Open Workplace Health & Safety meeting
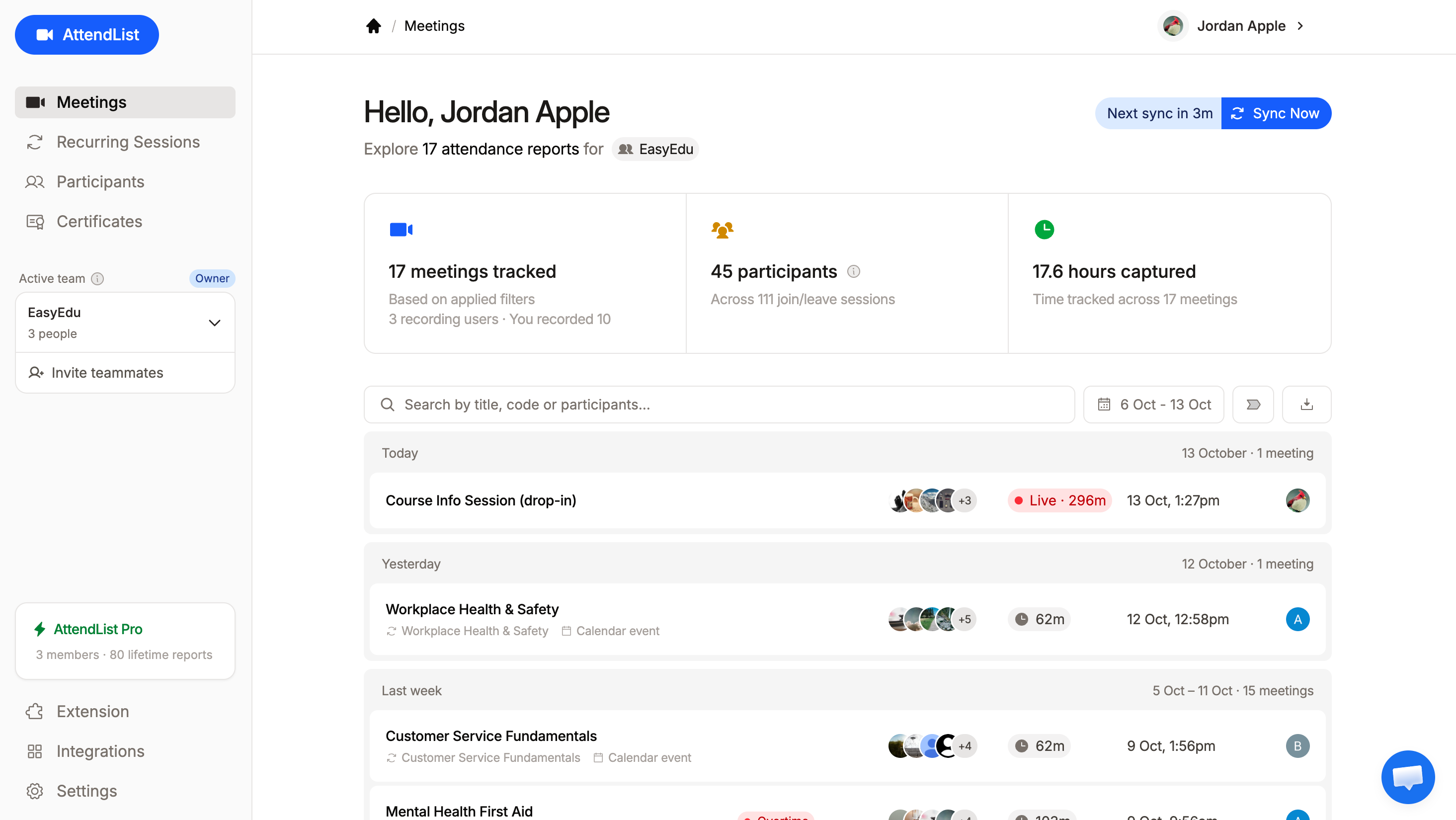 click(x=847, y=619)
